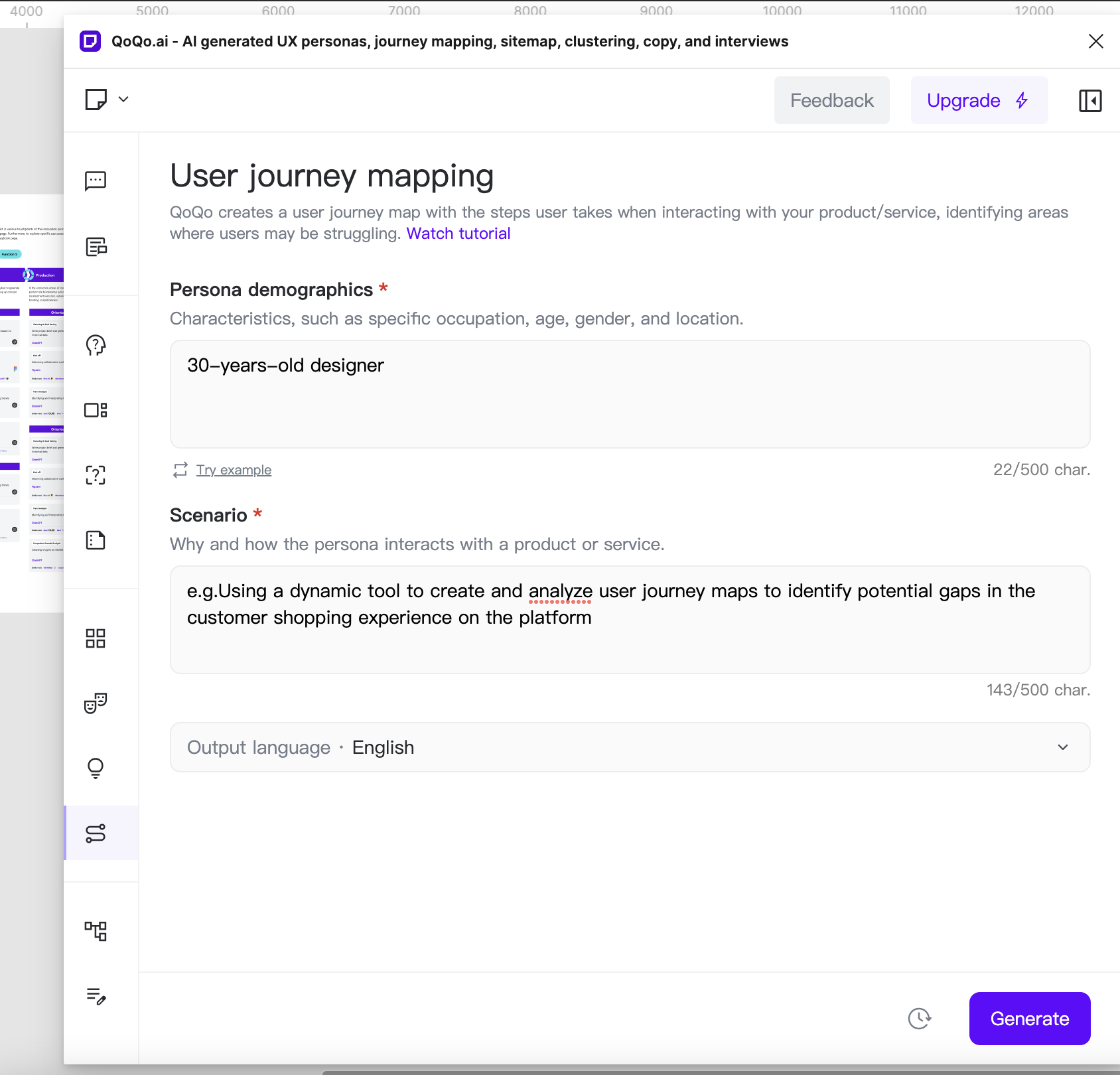Click the Try example link

pos(234,470)
